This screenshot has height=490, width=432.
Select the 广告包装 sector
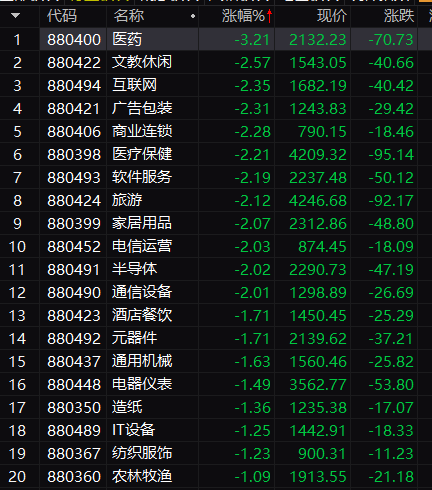click(x=142, y=108)
